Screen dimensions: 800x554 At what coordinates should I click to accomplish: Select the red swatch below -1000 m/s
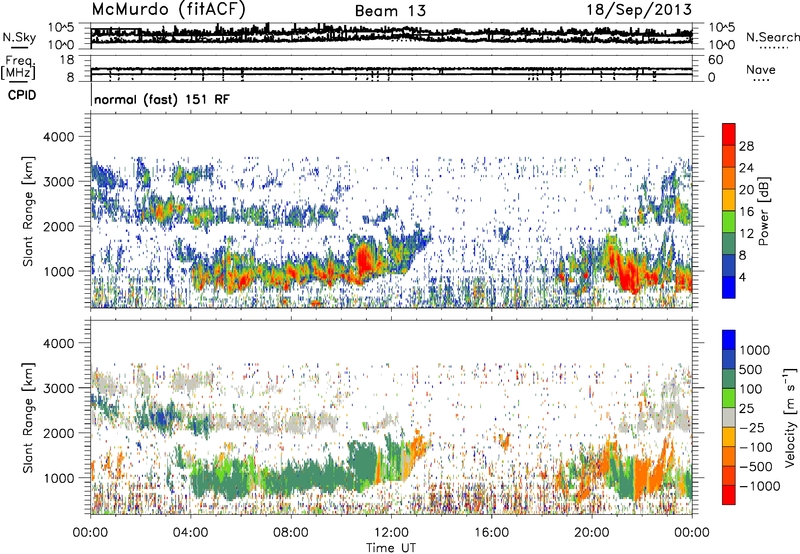coord(729,495)
